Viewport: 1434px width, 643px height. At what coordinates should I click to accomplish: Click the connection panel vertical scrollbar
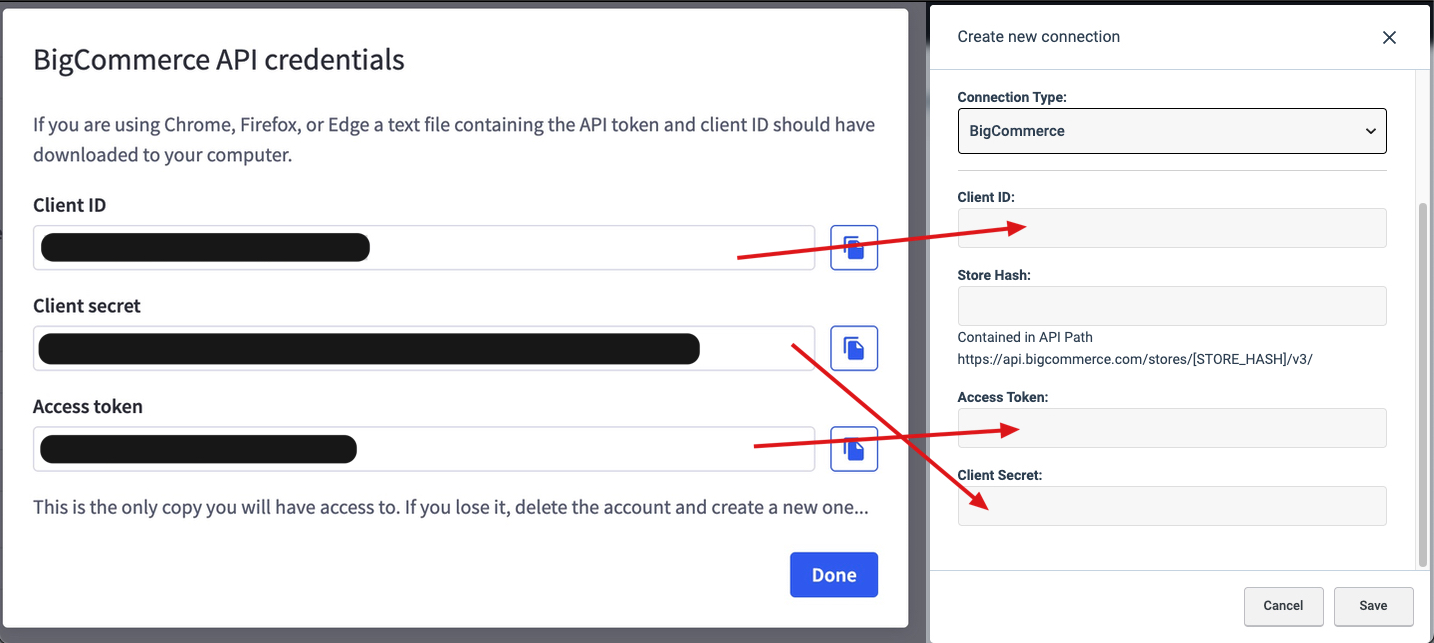point(1423,383)
